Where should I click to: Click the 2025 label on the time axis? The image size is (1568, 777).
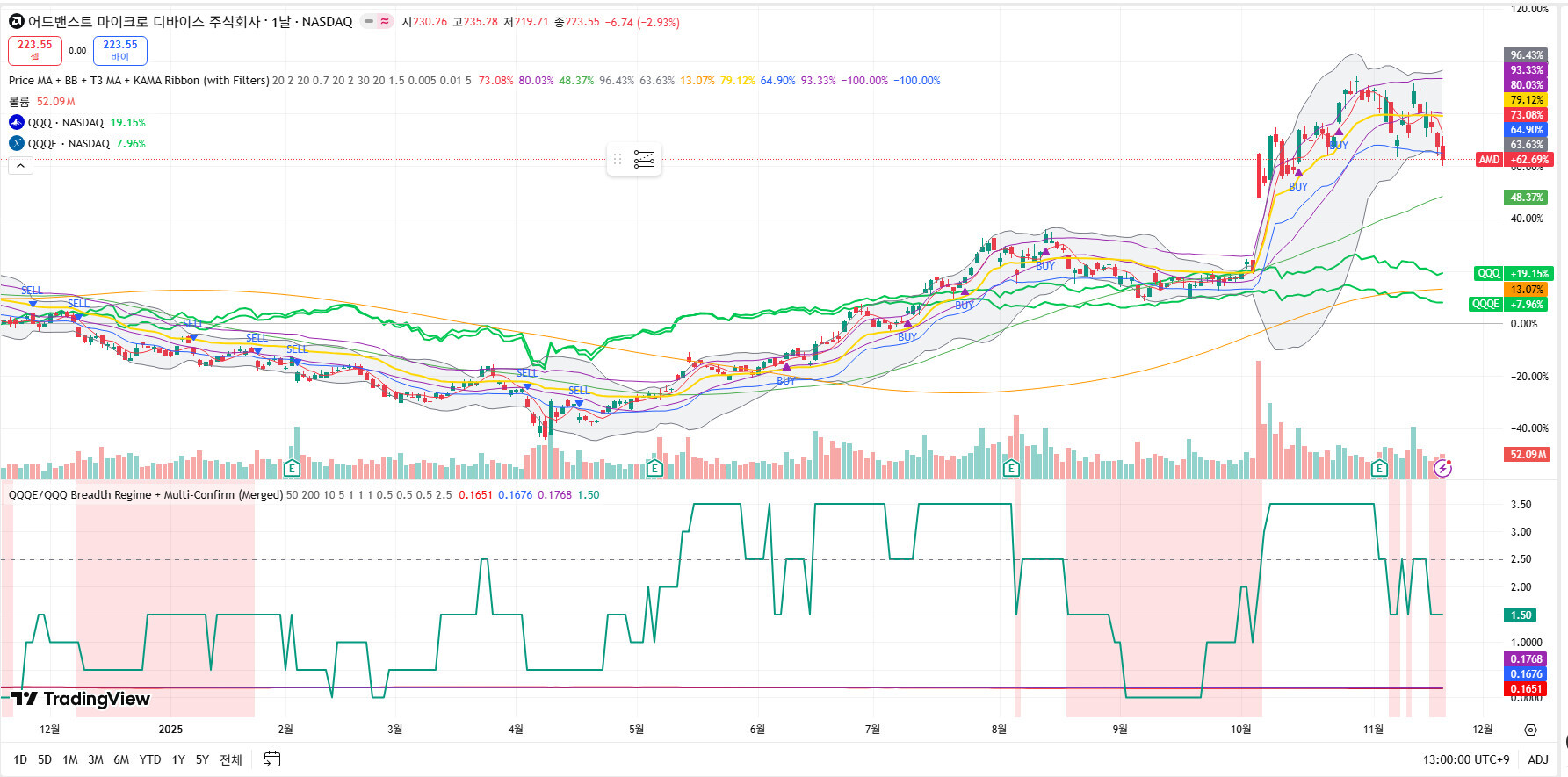170,730
